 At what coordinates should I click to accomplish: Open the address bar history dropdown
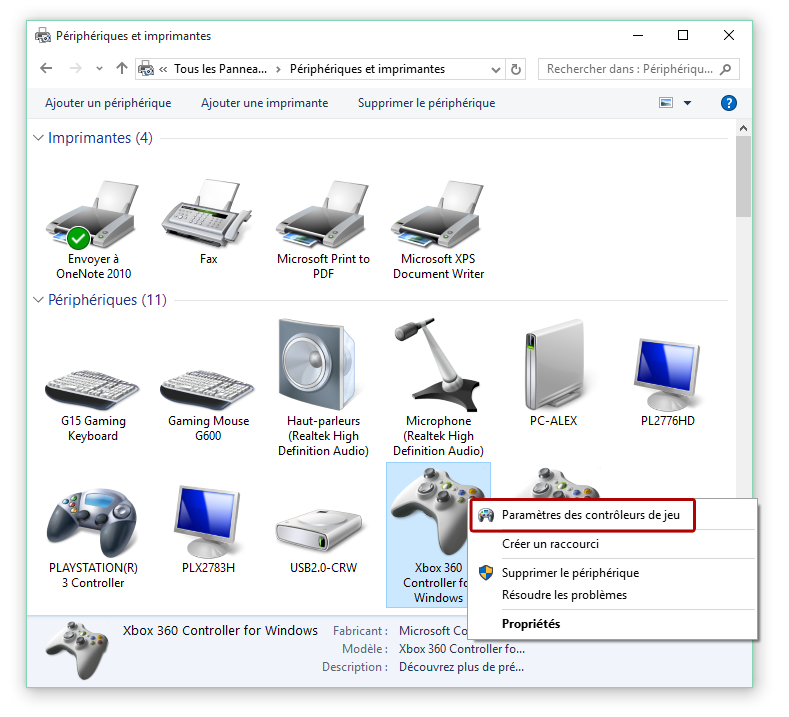[496, 69]
